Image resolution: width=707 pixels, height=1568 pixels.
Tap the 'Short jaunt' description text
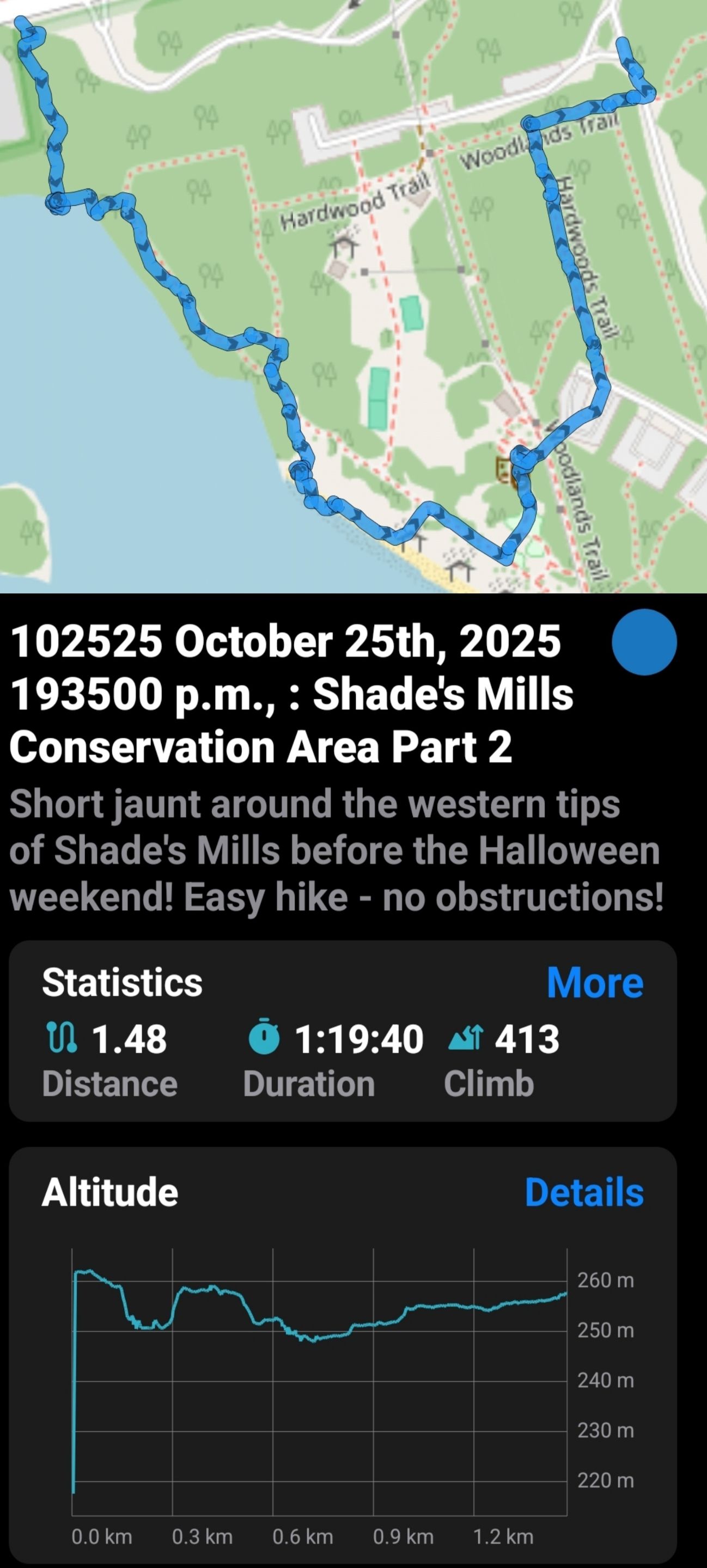(x=335, y=850)
